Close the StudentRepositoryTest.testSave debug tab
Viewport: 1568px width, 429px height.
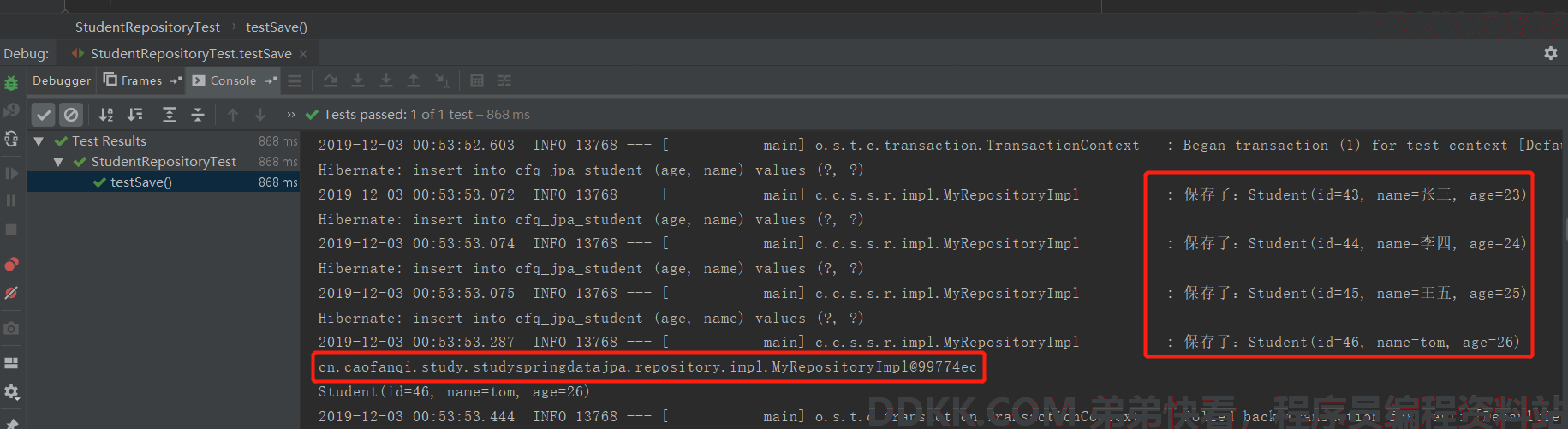[303, 53]
